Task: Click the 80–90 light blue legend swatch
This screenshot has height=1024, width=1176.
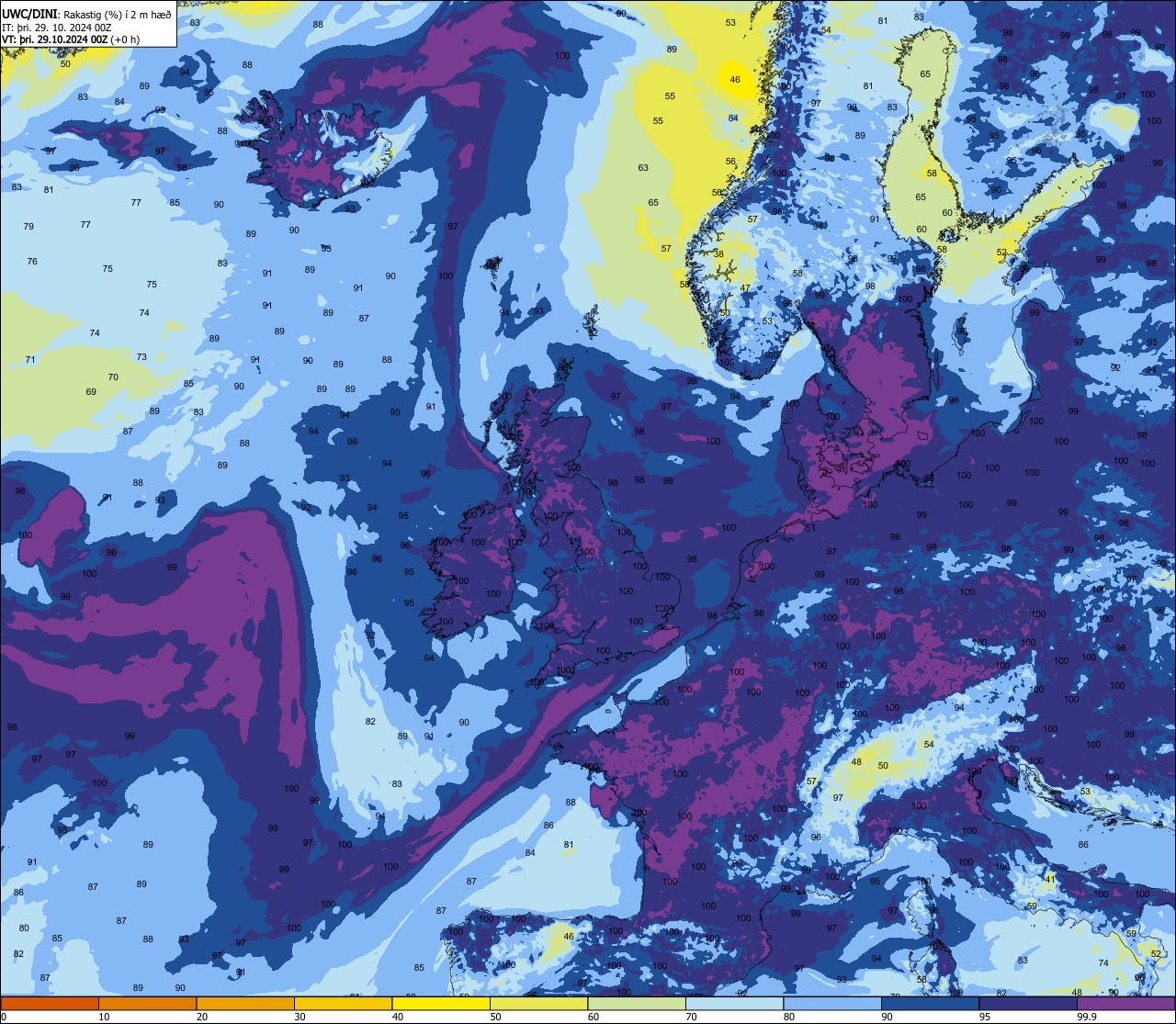Action: coord(832,1002)
